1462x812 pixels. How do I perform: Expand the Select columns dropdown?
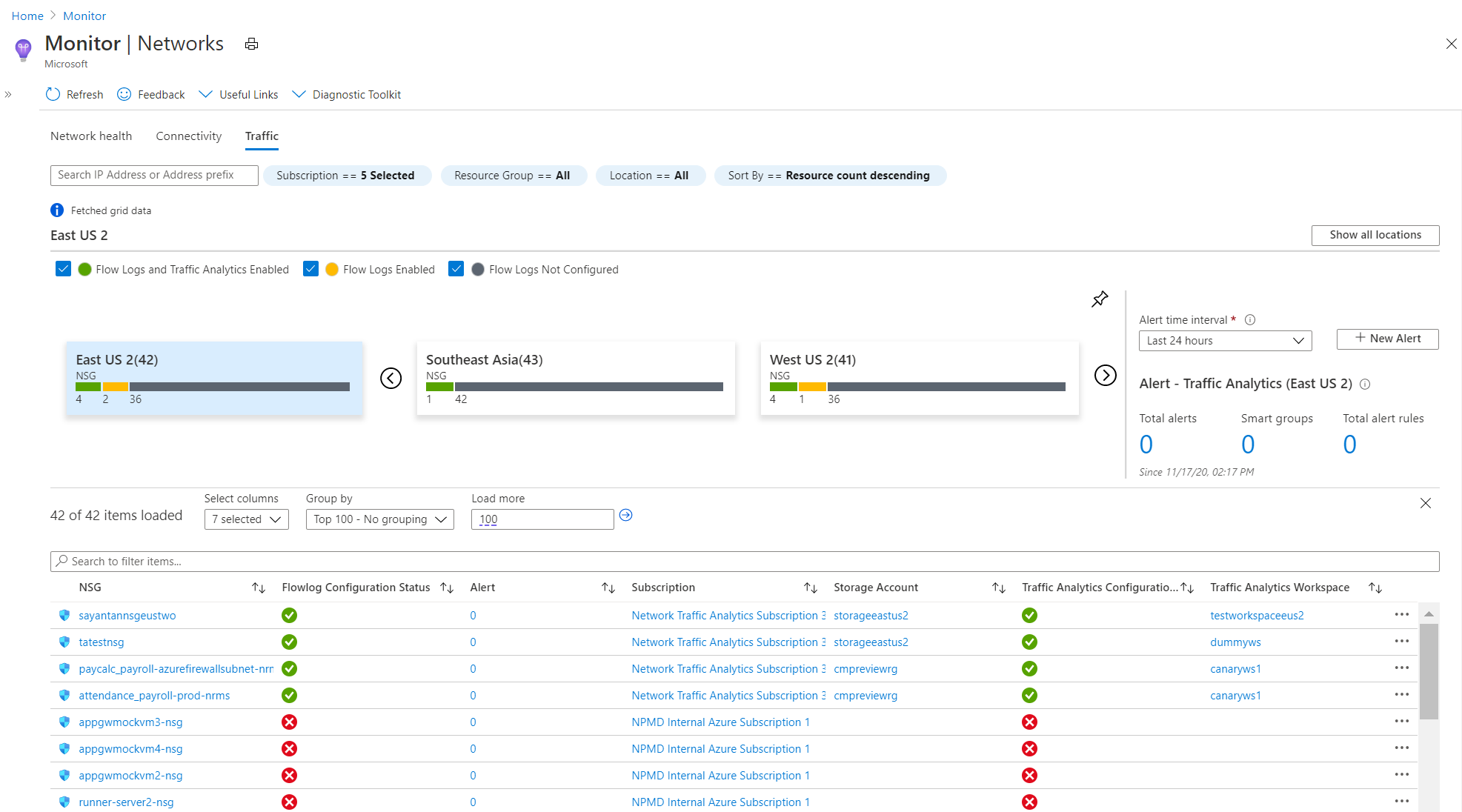click(x=246, y=519)
